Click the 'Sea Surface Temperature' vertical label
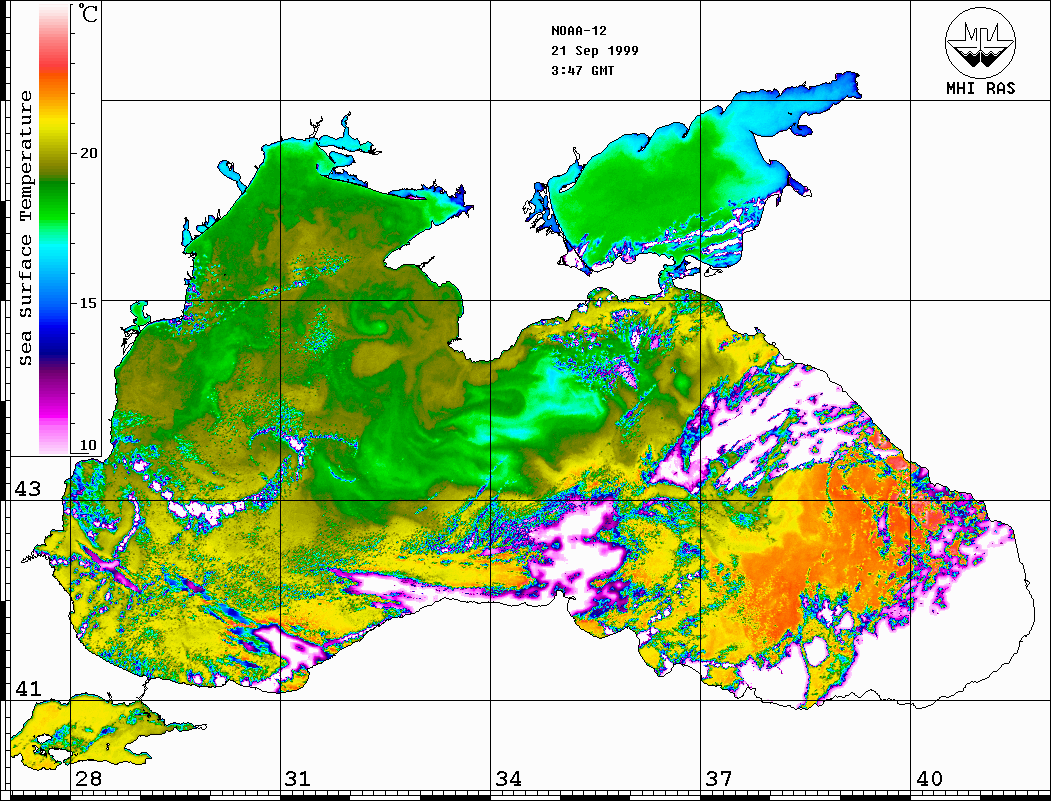Image resolution: width=1051 pixels, height=801 pixels. pos(25,228)
